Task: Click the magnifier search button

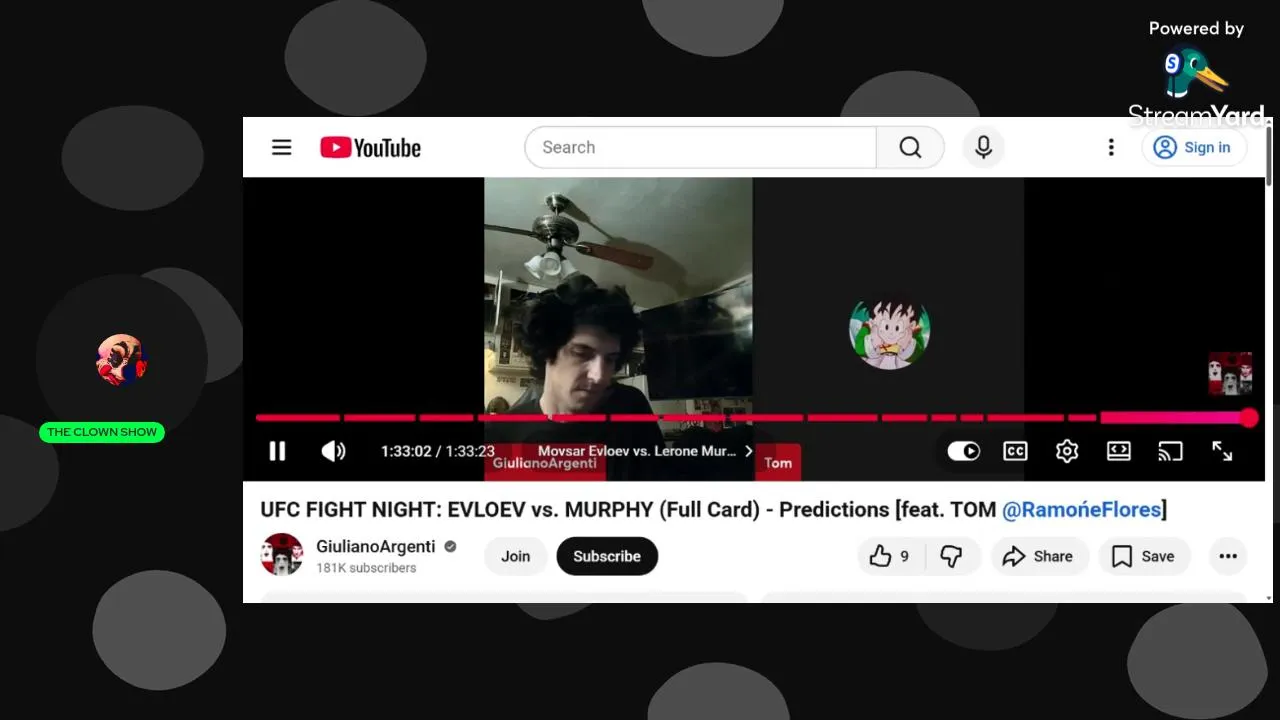Action: coord(910,147)
